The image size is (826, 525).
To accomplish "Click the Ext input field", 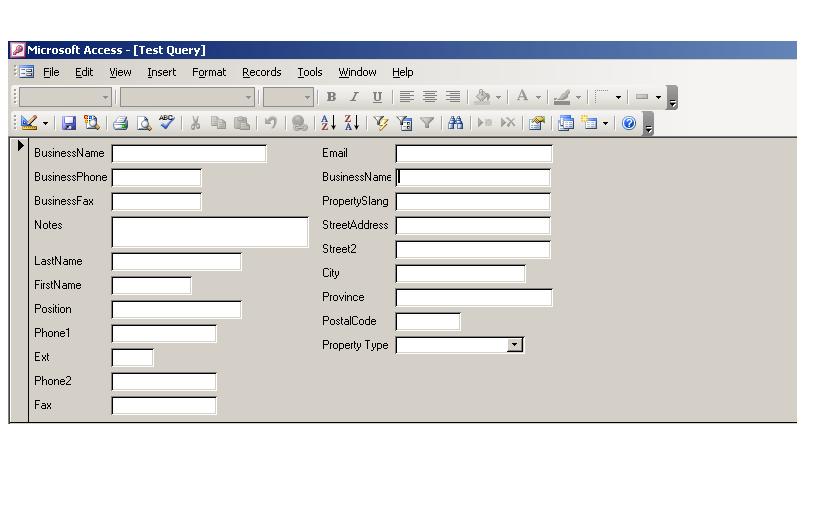I will [132, 358].
